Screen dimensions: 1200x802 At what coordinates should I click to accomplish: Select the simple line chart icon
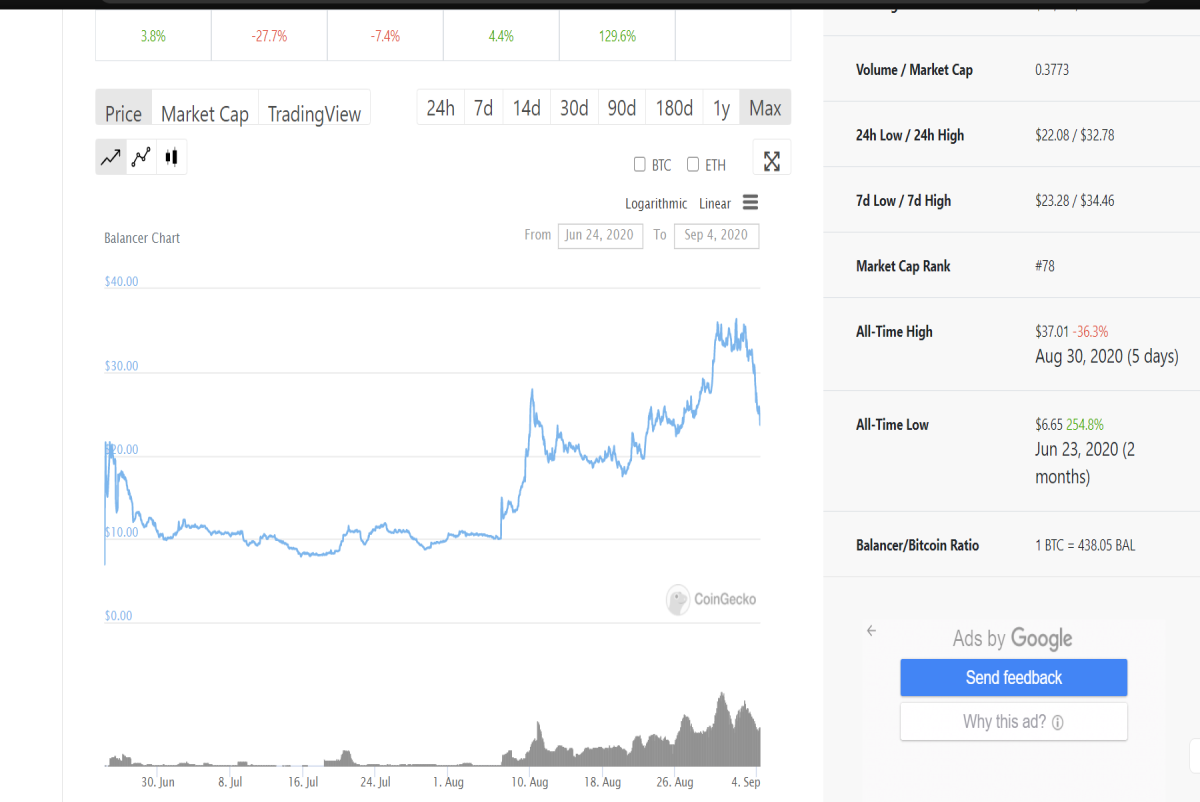[111, 157]
